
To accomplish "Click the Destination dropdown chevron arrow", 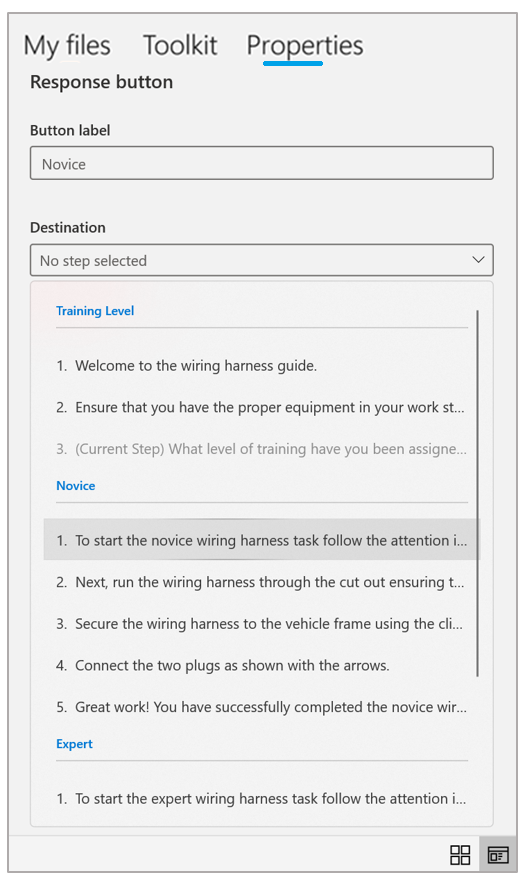I will click(478, 260).
